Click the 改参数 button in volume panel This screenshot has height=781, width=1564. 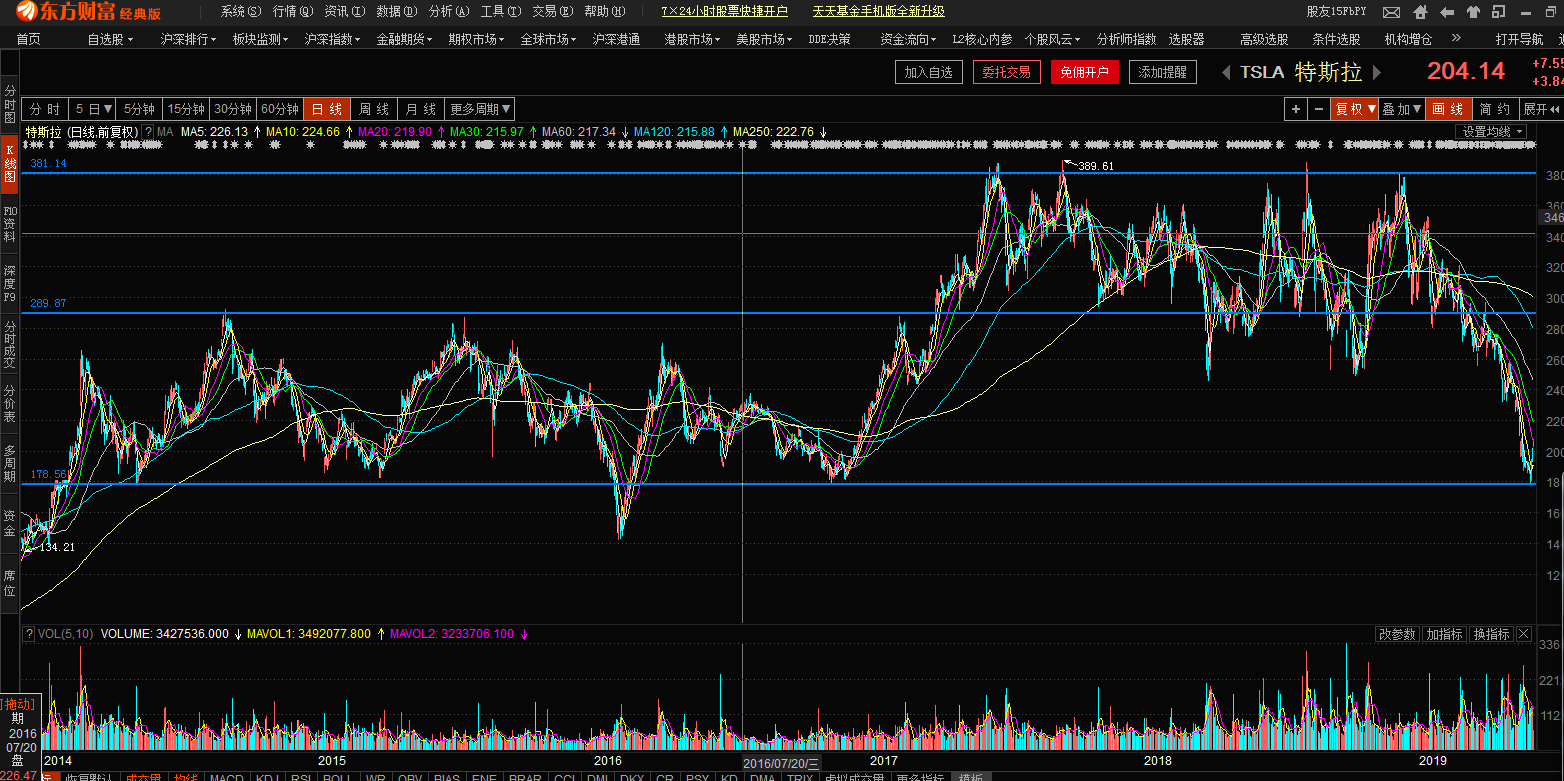(x=1397, y=634)
